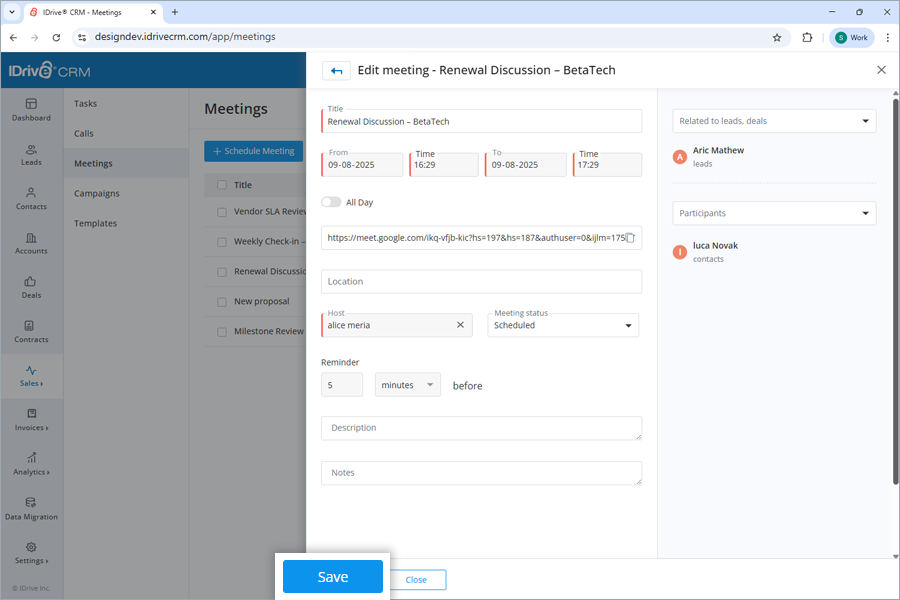Open the Deals section
This screenshot has width=900, height=600.
pyautogui.click(x=31, y=288)
